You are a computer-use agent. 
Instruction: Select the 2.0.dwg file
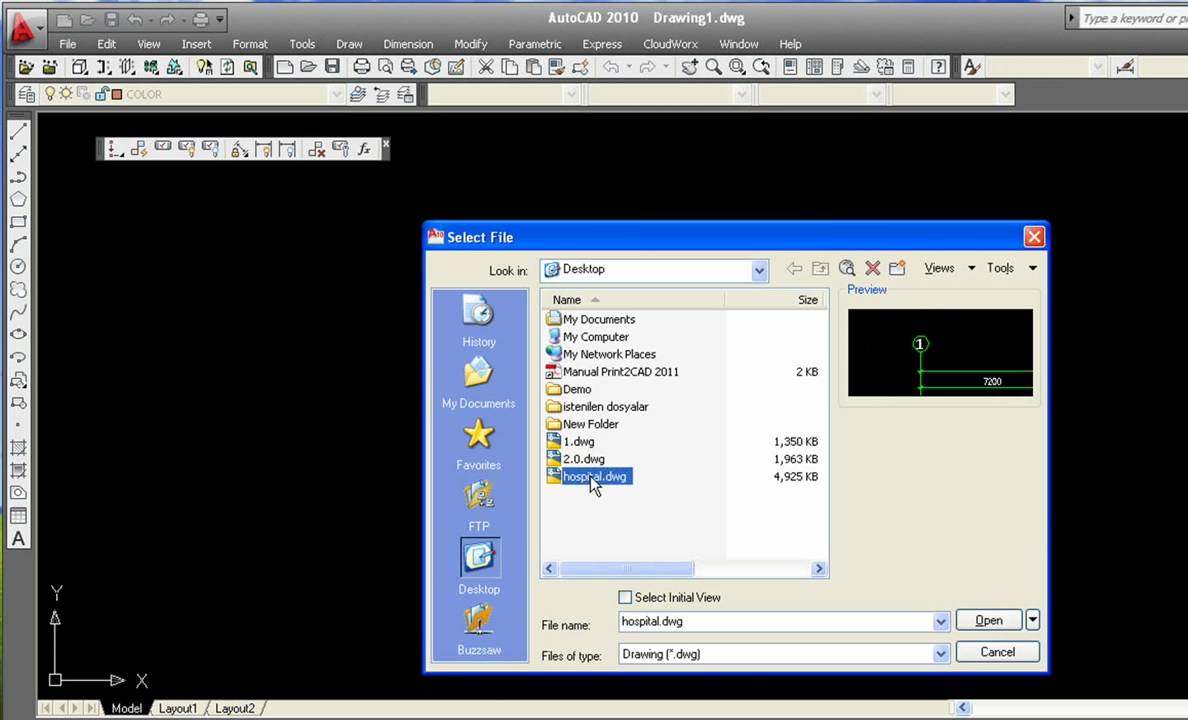coord(583,459)
